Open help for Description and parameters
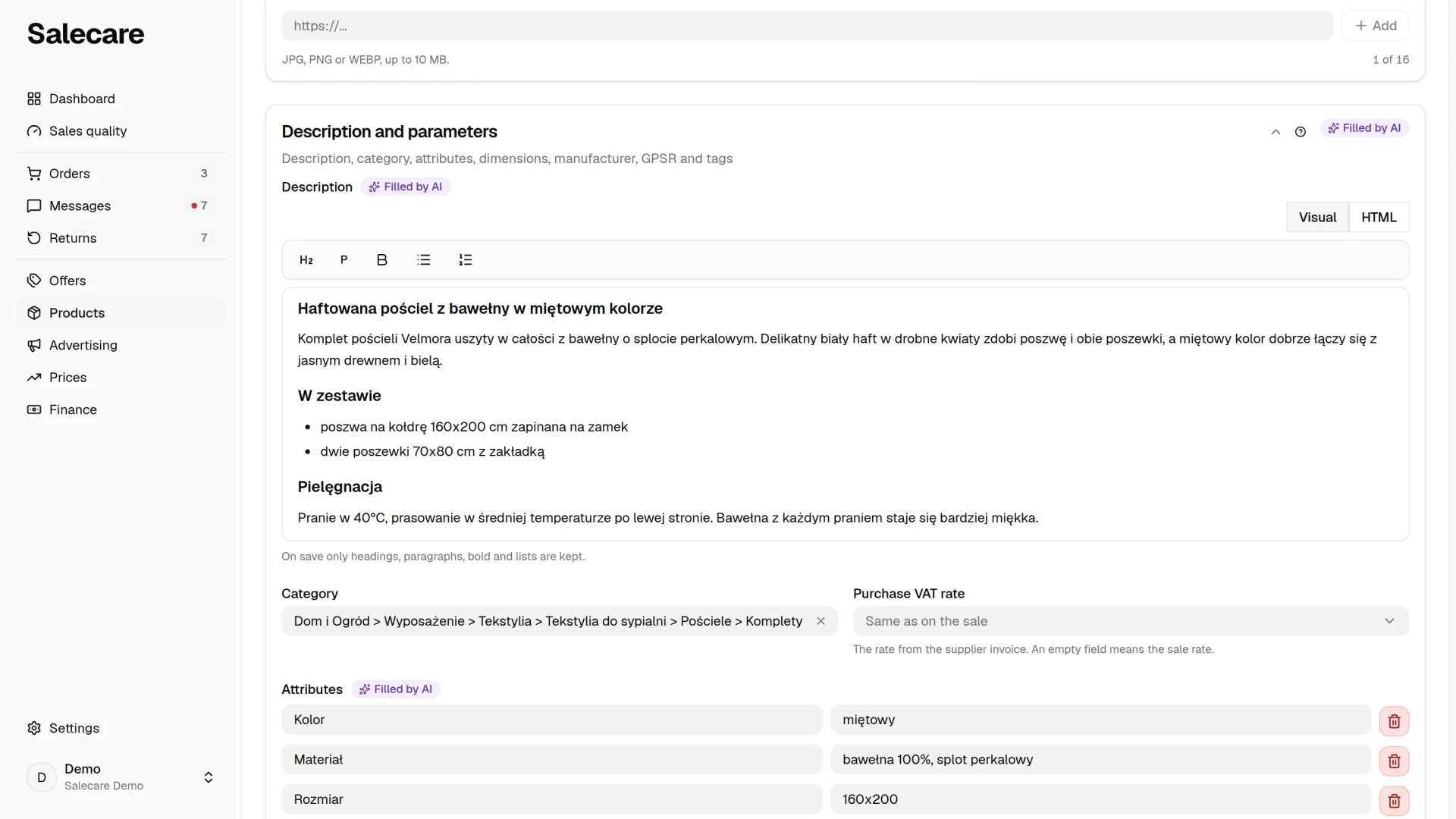The height and width of the screenshot is (819, 1456). (1301, 132)
